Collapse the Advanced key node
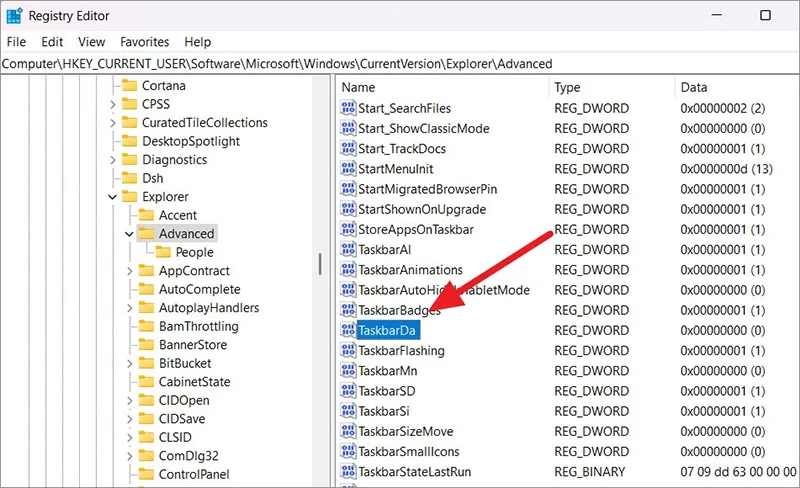Screen dimensions: 800x488 point(129,234)
